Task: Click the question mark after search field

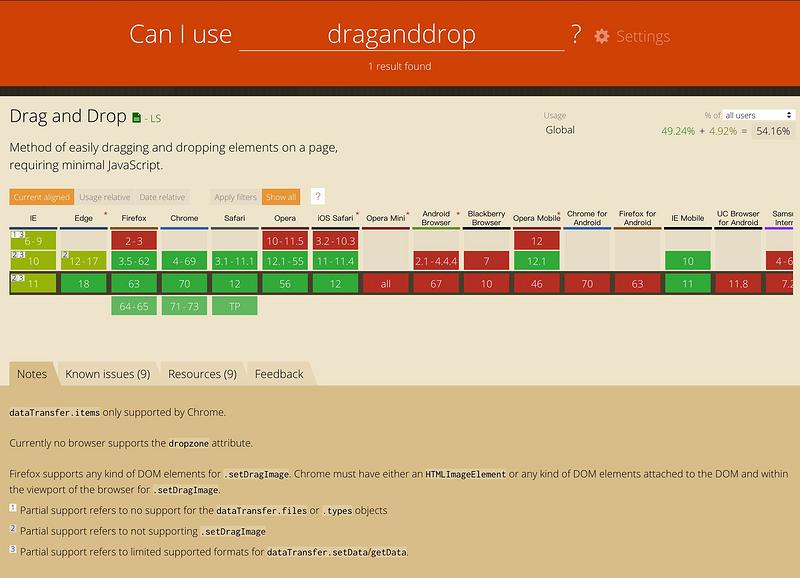Action: (x=576, y=34)
